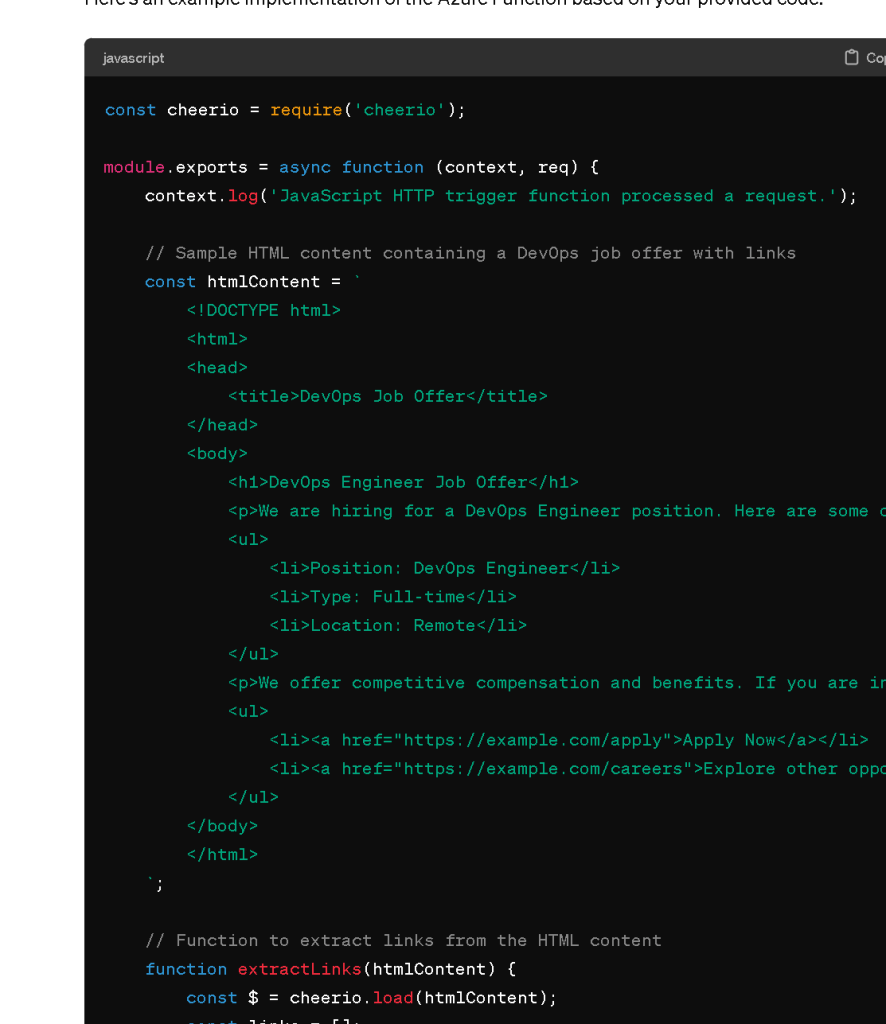Click the <title>DevOps Job Offer</title> line
Viewport: 886px width, 1024px height.
point(388,396)
